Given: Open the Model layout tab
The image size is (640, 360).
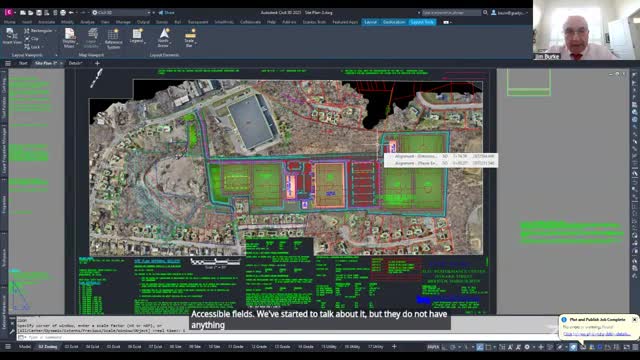Looking at the screenshot, I should (24, 347).
